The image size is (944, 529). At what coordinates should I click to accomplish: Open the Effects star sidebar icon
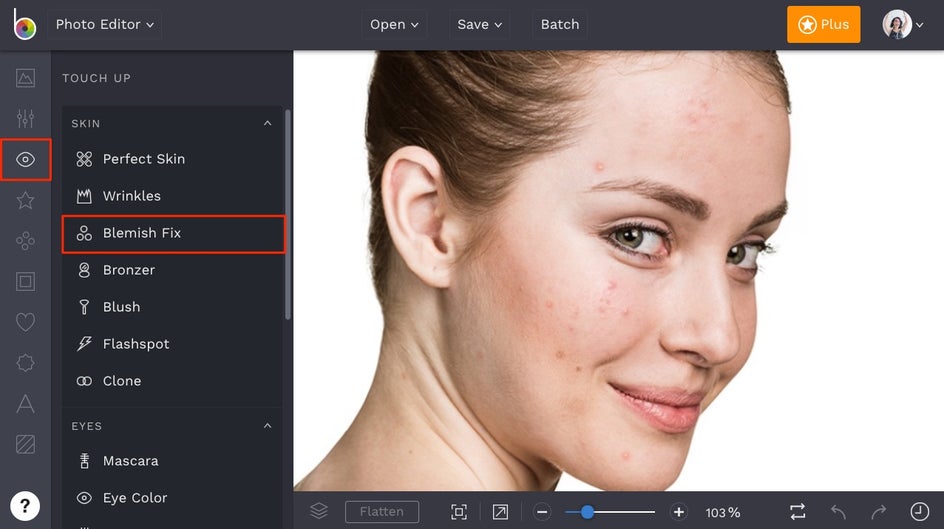coord(25,200)
